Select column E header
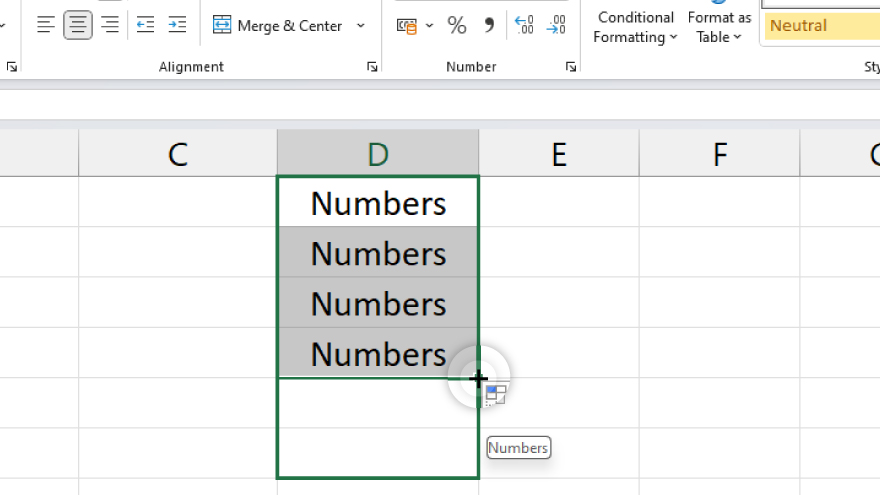 (x=559, y=153)
